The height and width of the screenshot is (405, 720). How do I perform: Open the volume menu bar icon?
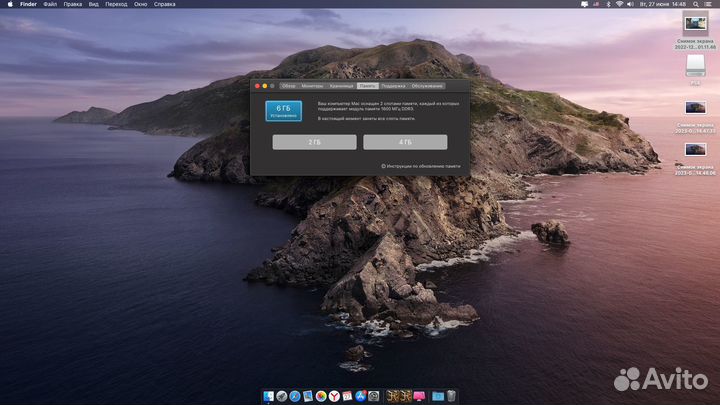point(630,4)
